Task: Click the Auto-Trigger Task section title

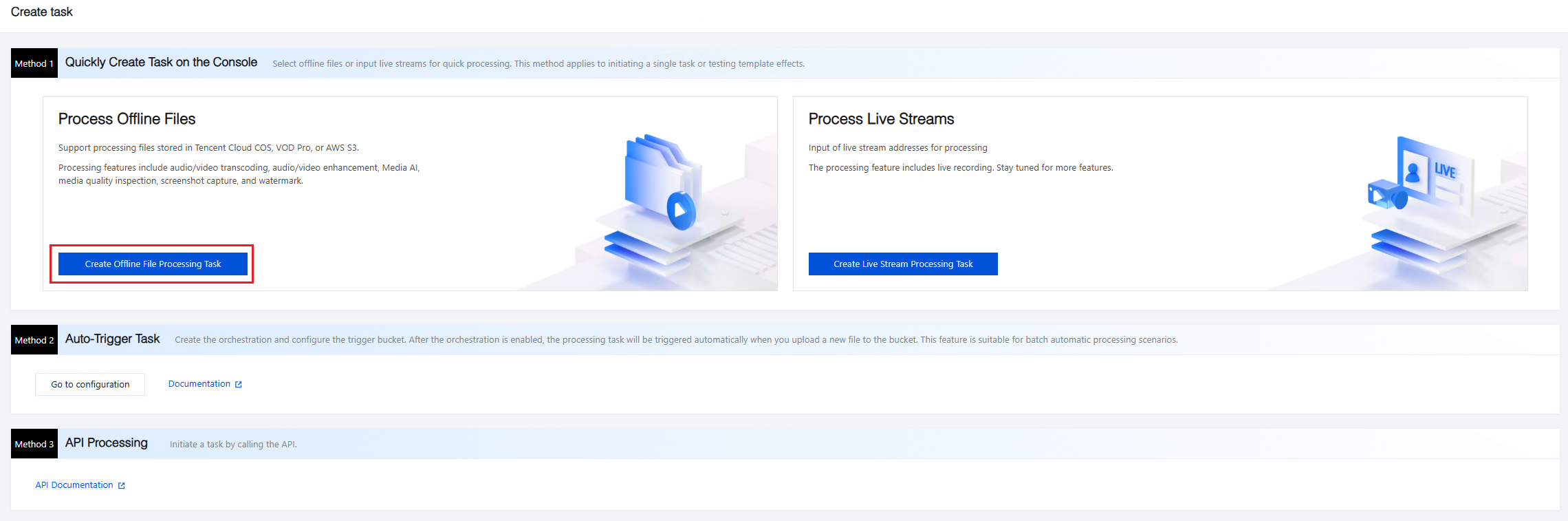Action: [112, 339]
